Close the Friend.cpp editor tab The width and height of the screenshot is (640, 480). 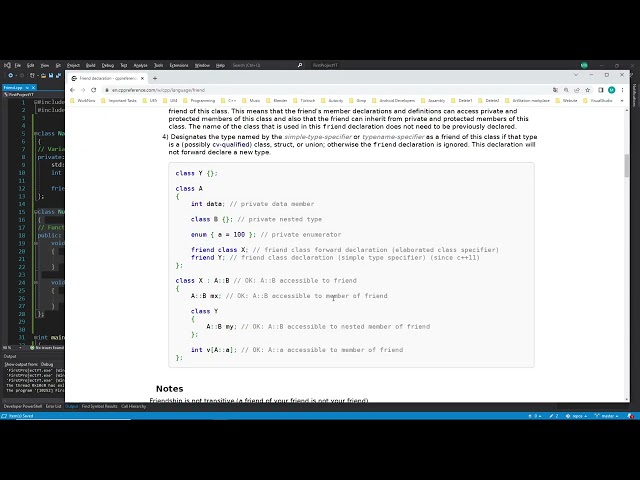click(33, 87)
